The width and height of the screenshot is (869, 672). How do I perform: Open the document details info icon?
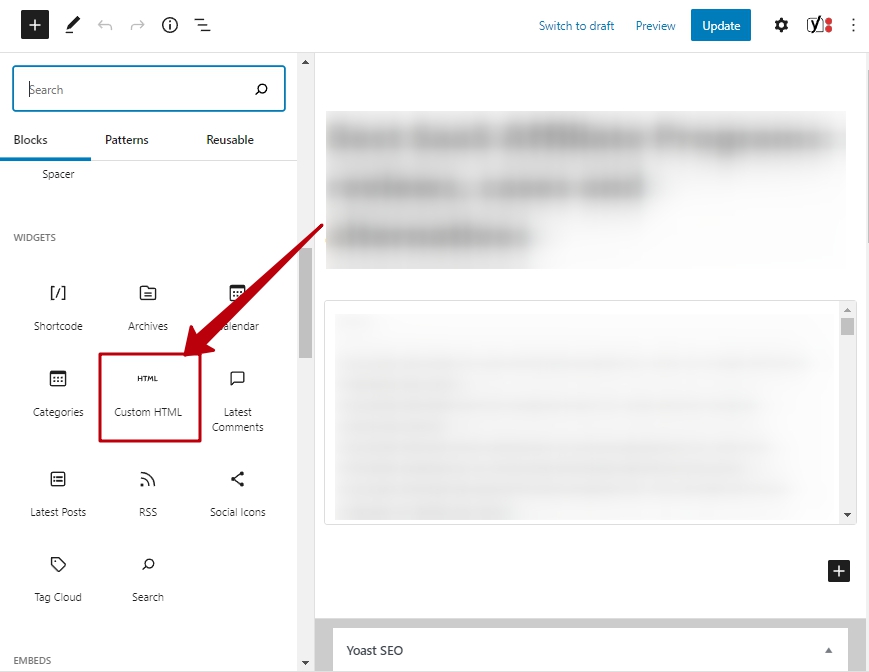pos(170,25)
